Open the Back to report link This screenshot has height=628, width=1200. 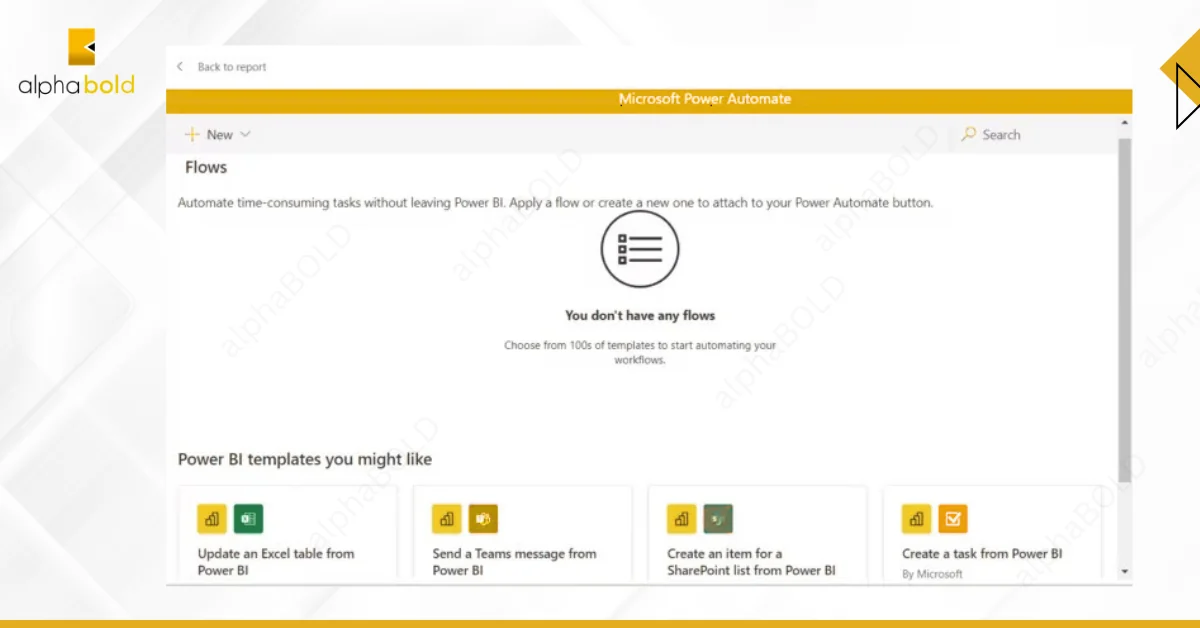[x=232, y=67]
